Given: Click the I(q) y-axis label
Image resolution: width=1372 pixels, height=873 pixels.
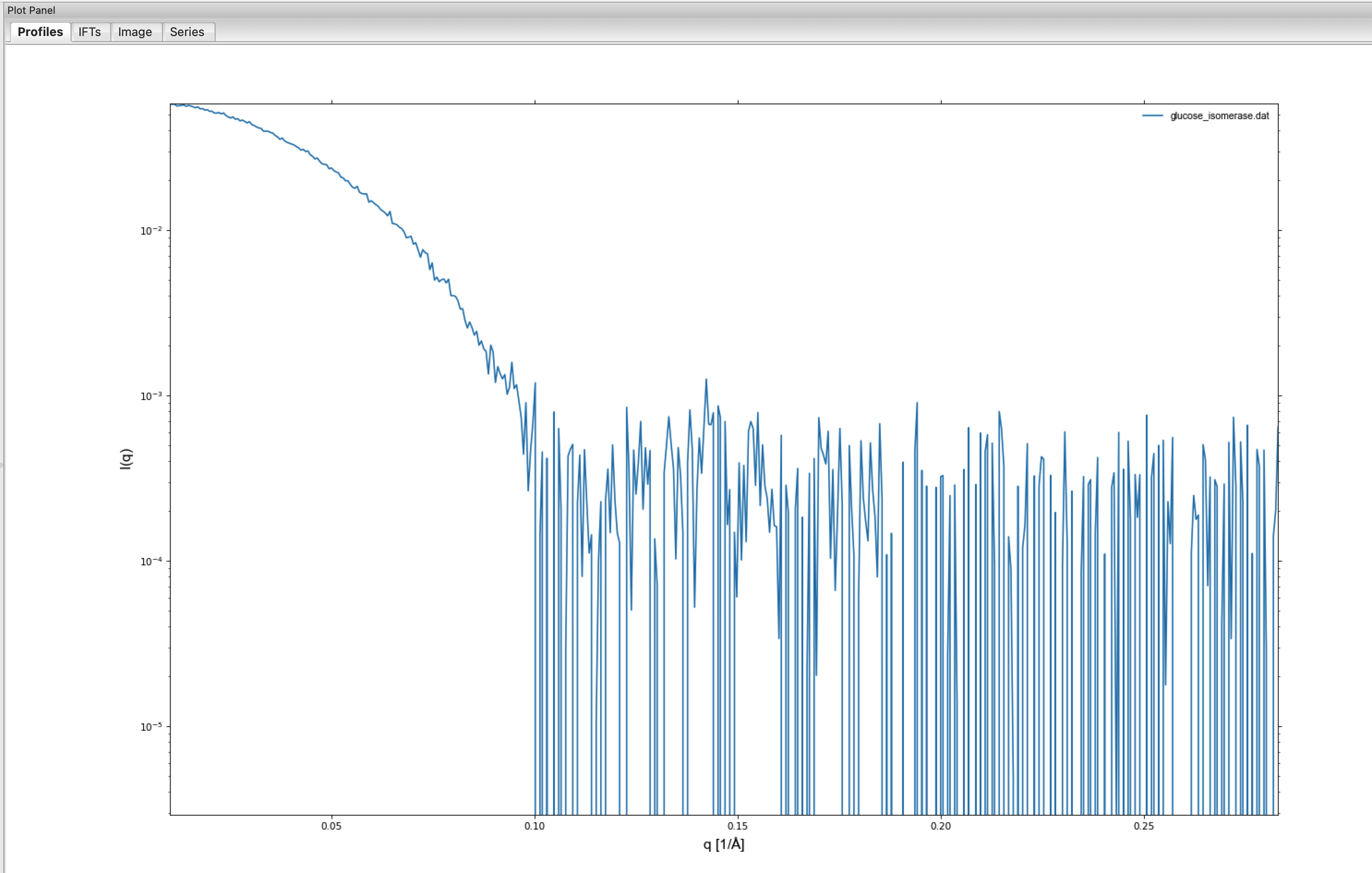Looking at the screenshot, I should point(126,459).
